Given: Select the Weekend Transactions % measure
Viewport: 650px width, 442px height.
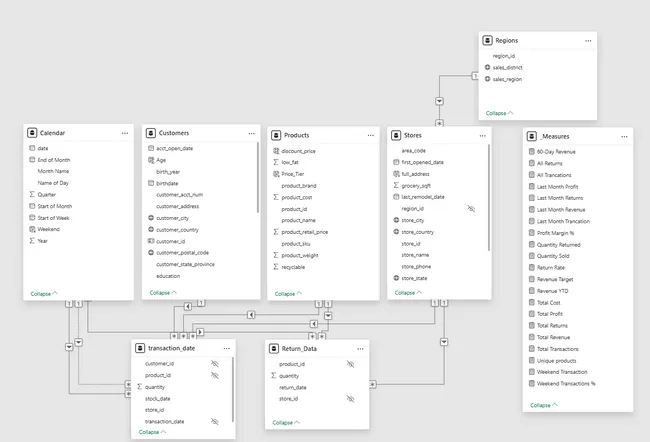Looking at the screenshot, I should 566,384.
